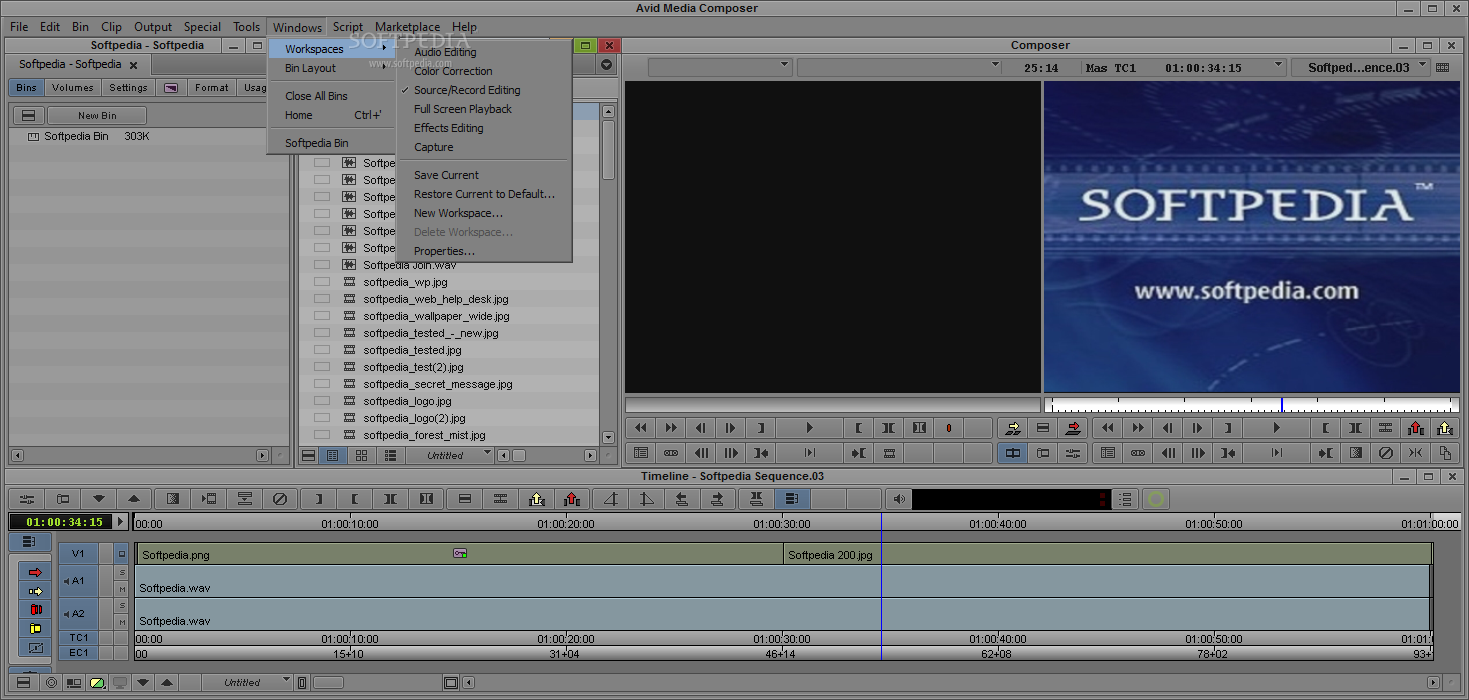Play the source monitor clip

tap(809, 428)
